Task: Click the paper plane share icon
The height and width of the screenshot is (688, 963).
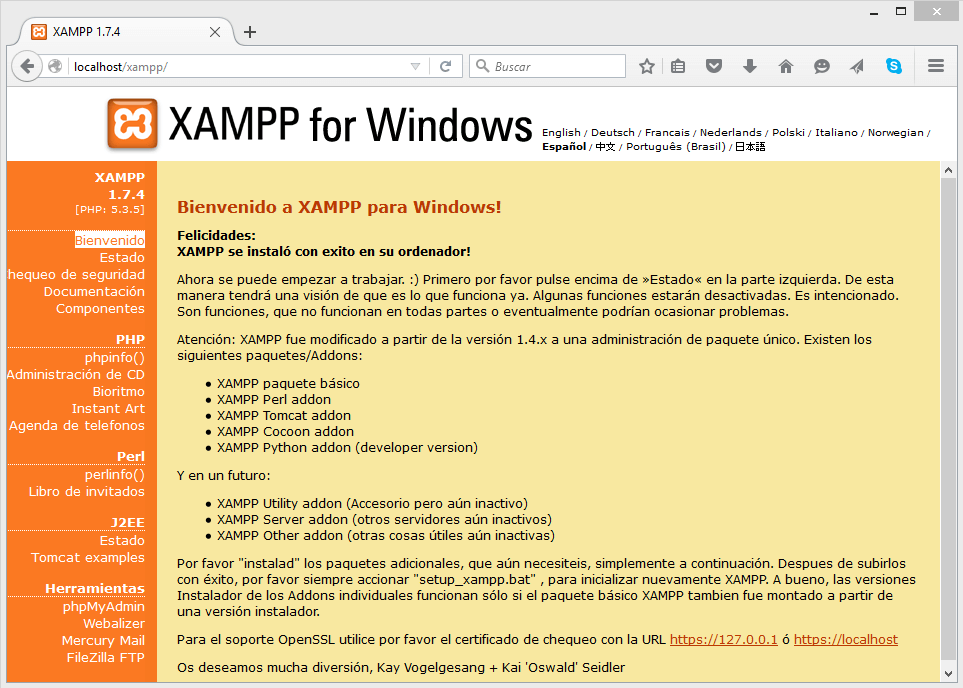Action: (x=857, y=66)
